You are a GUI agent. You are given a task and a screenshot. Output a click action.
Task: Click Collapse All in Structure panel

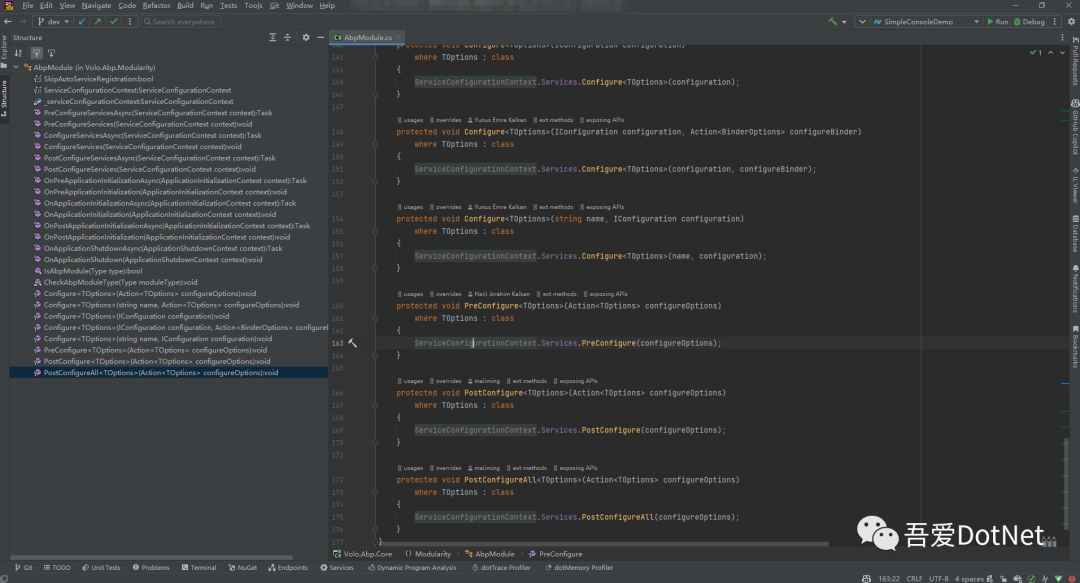(x=287, y=38)
